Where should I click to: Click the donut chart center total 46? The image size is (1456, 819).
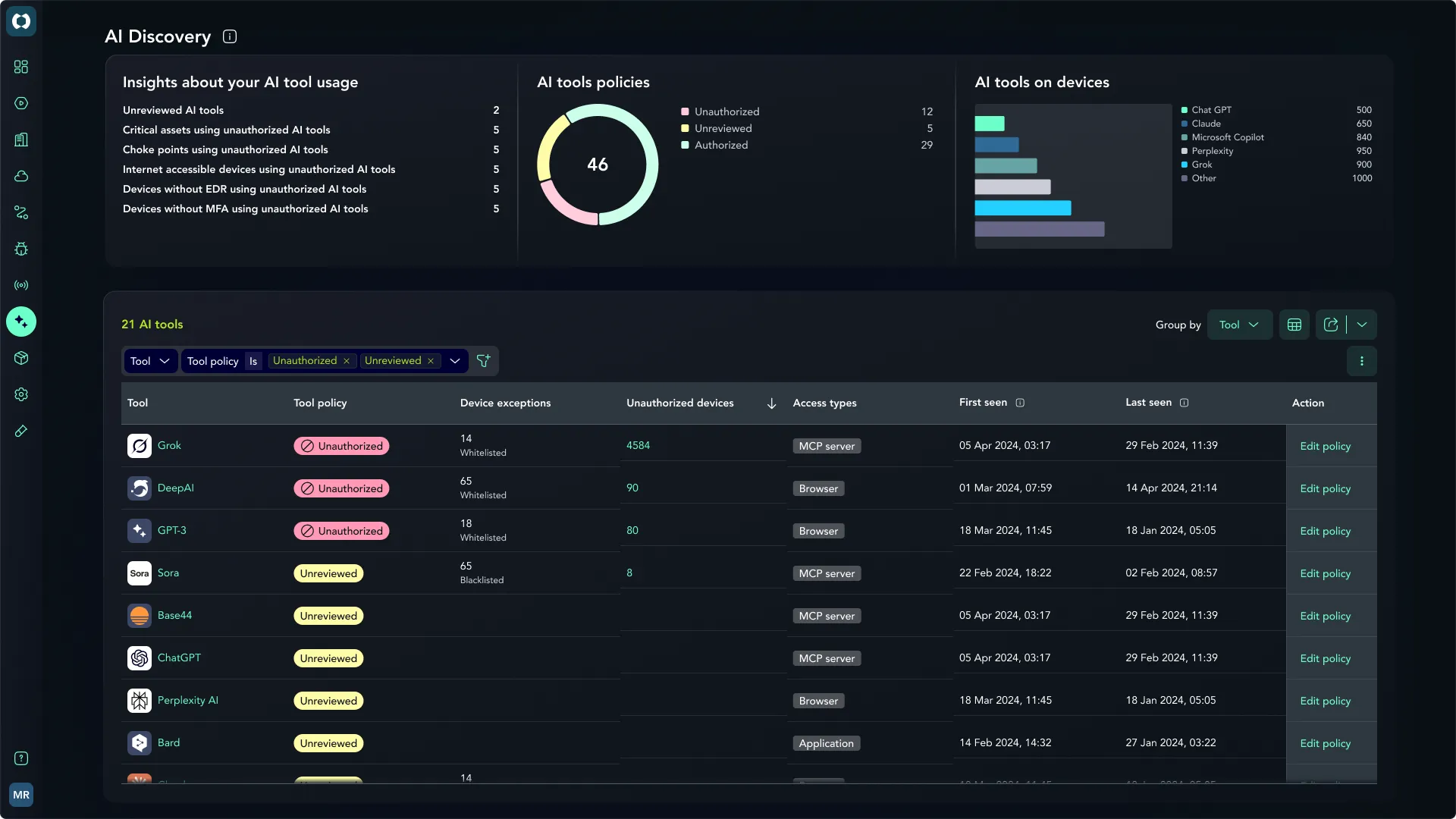tap(598, 165)
